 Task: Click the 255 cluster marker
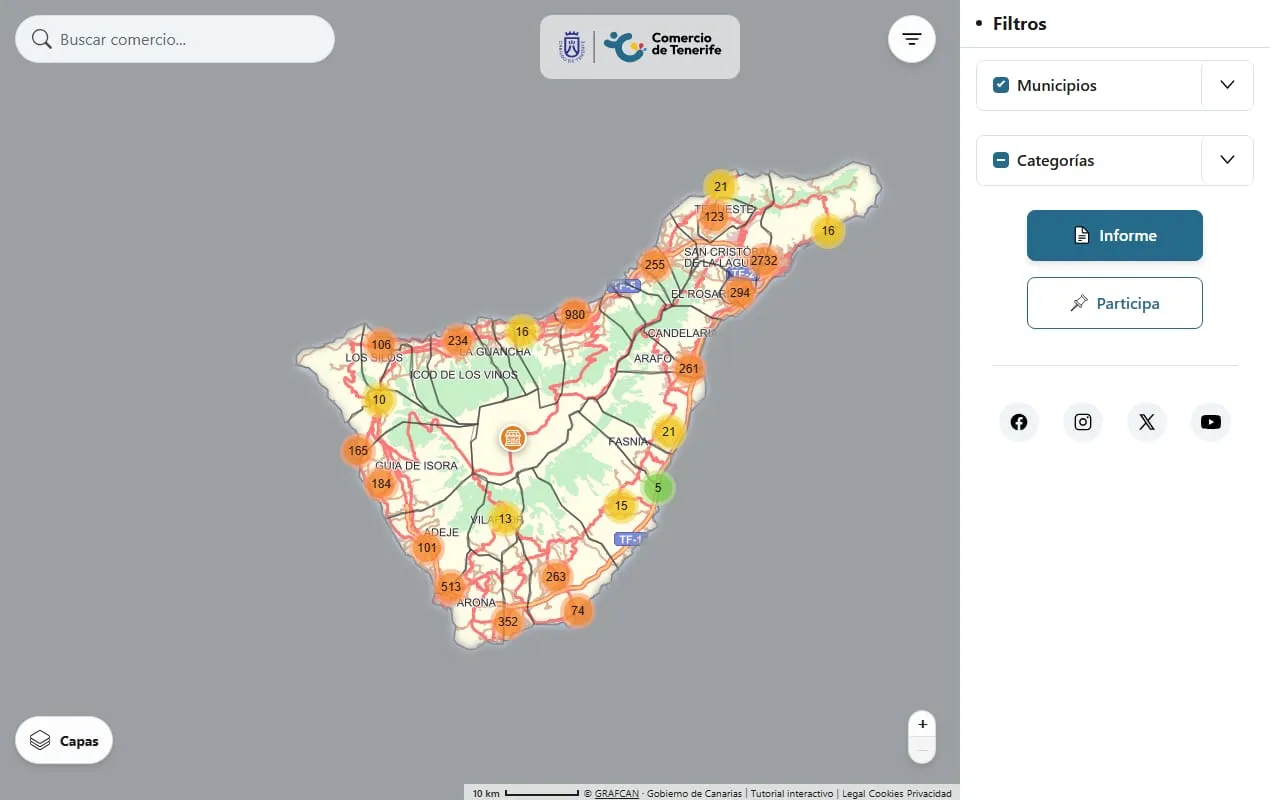[x=655, y=265]
